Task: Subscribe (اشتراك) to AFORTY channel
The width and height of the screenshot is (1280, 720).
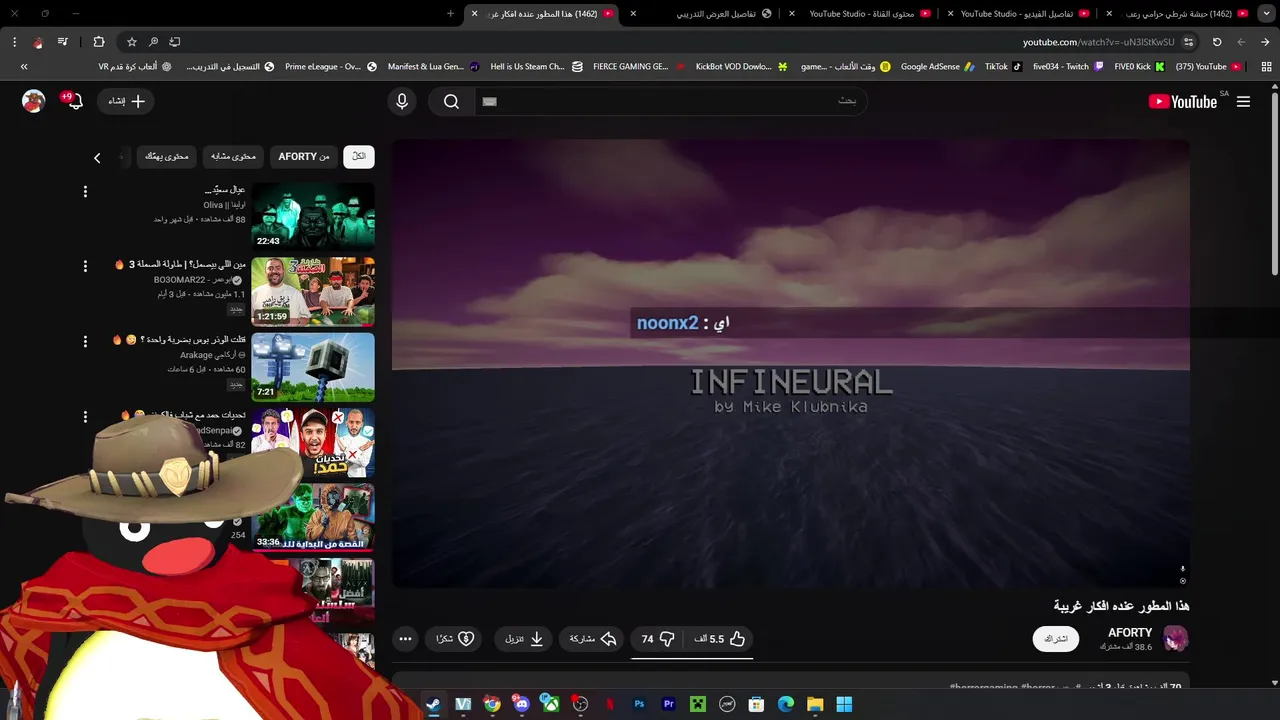Action: pyautogui.click(x=1056, y=639)
